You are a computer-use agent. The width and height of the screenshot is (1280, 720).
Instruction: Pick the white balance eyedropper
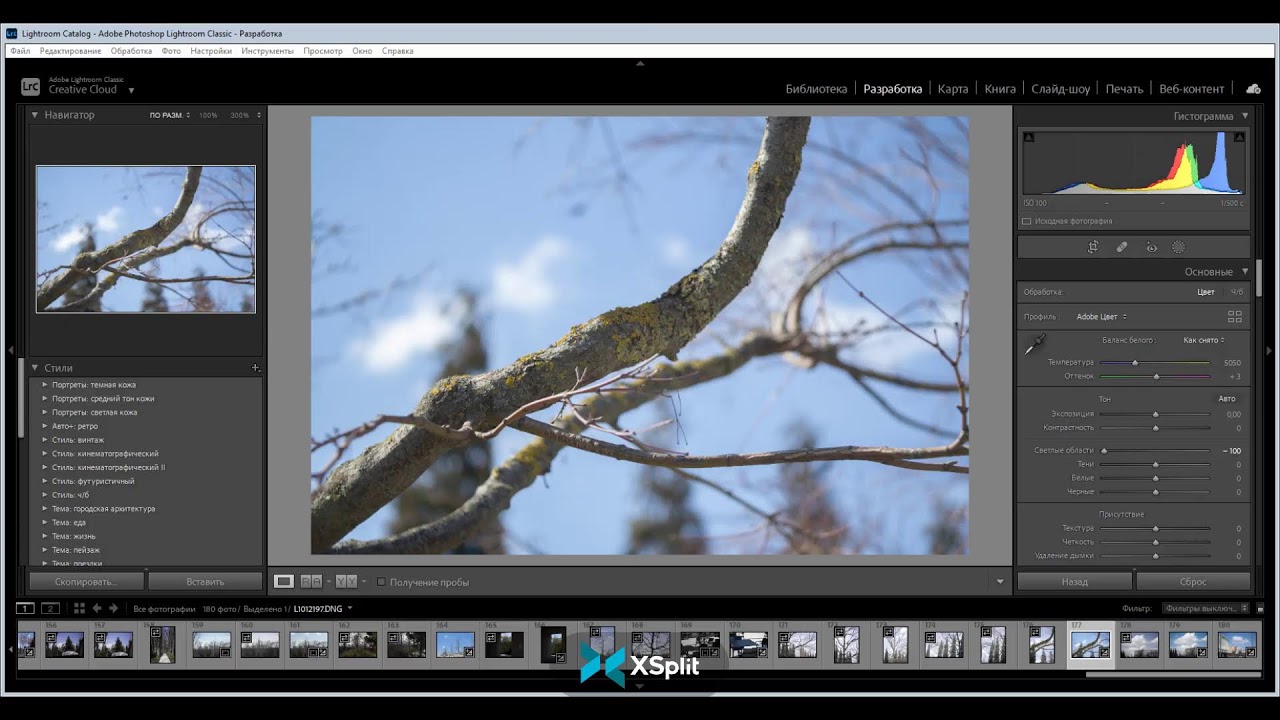pos(1035,346)
